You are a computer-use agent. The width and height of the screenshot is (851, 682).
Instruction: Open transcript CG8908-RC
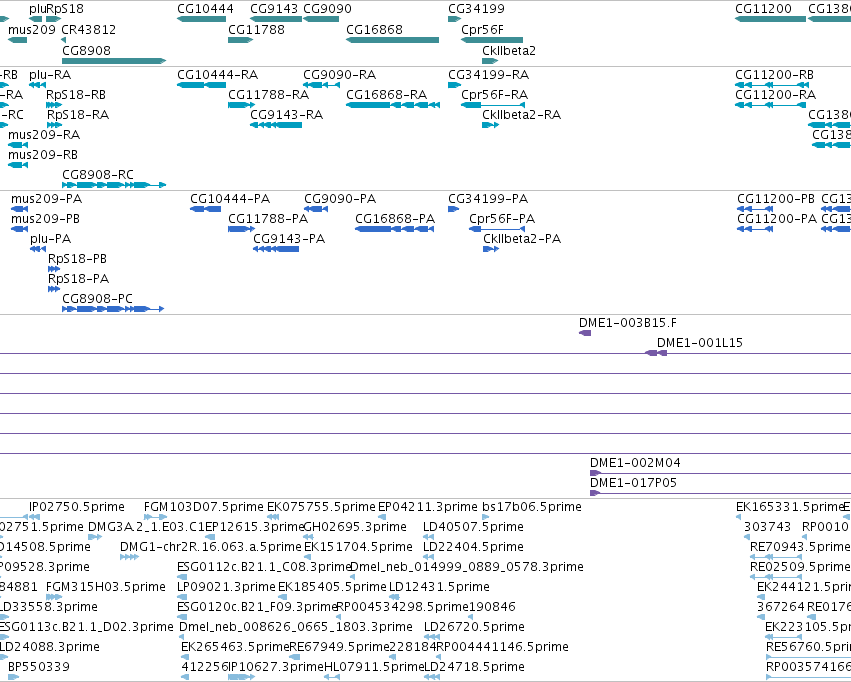pos(98,175)
